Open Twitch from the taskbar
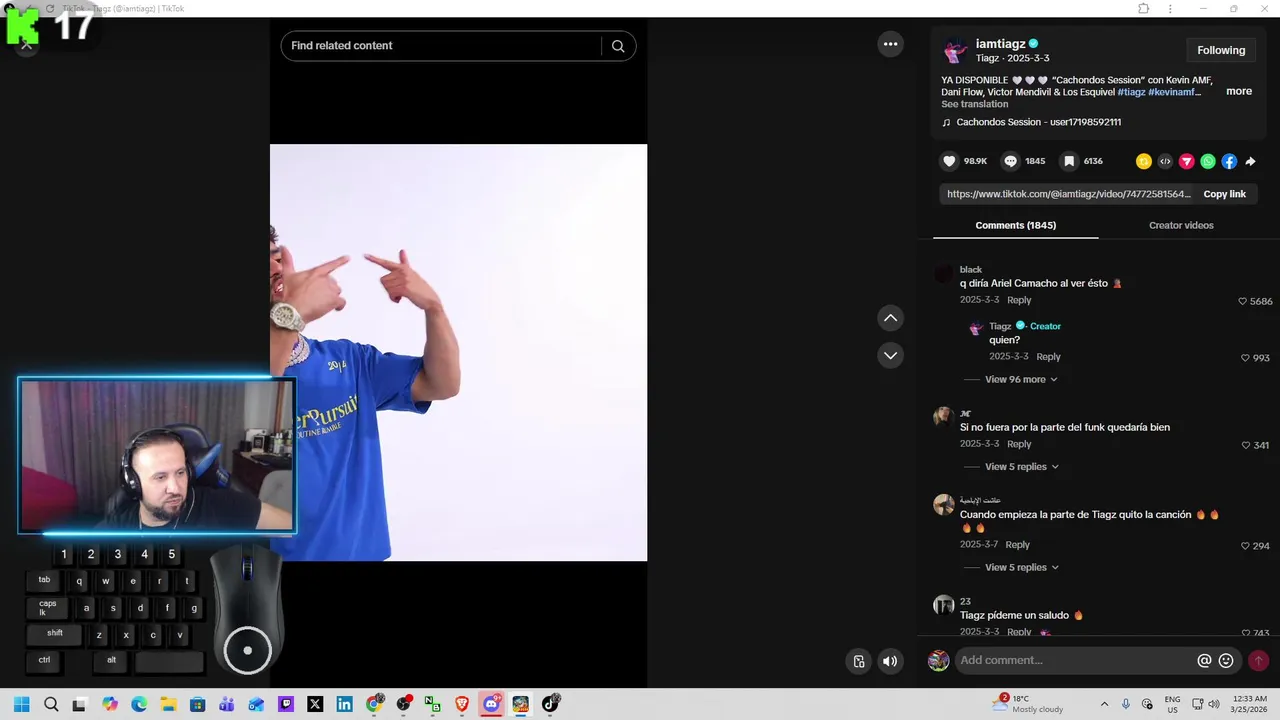This screenshot has width=1280, height=720. pos(285,704)
